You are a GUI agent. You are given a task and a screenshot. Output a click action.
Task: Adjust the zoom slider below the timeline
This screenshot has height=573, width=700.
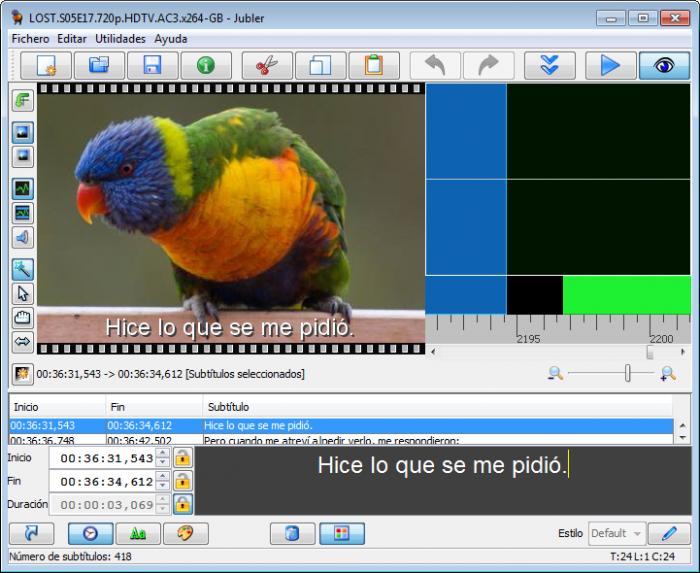coord(627,373)
